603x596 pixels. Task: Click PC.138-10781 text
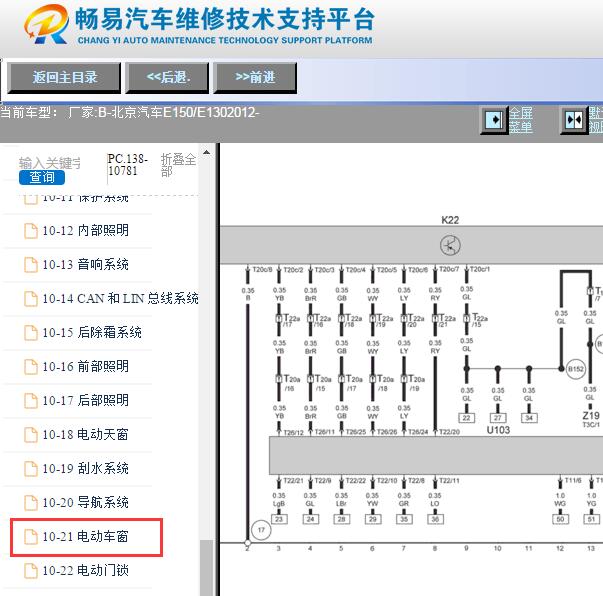[x=127, y=165]
